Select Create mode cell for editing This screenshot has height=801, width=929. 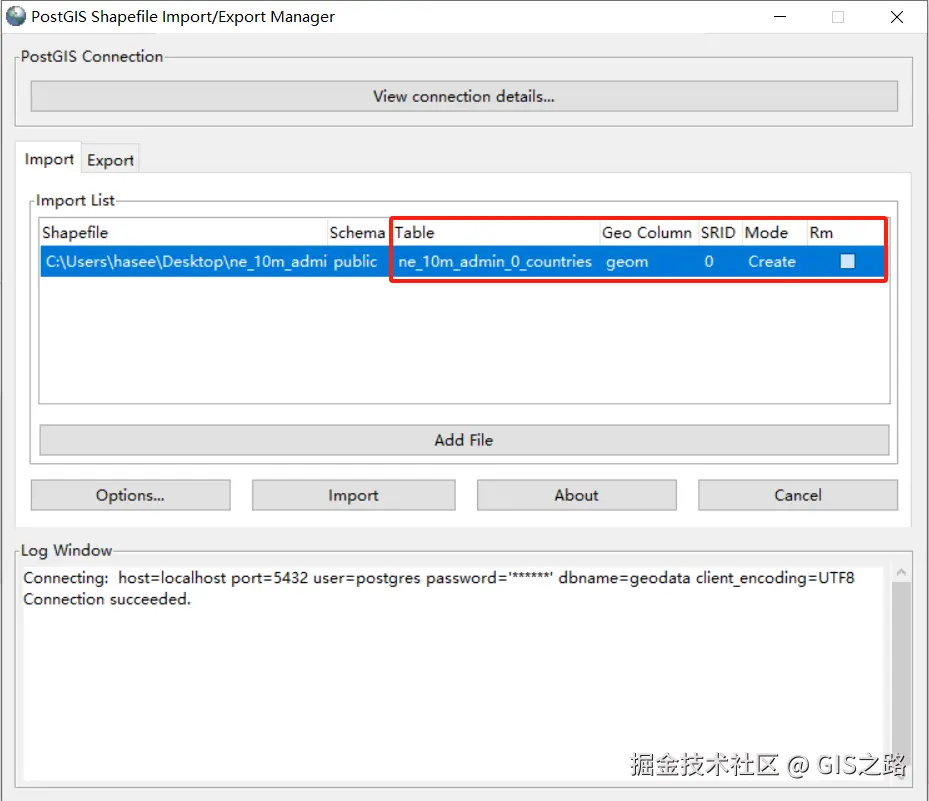point(774,261)
